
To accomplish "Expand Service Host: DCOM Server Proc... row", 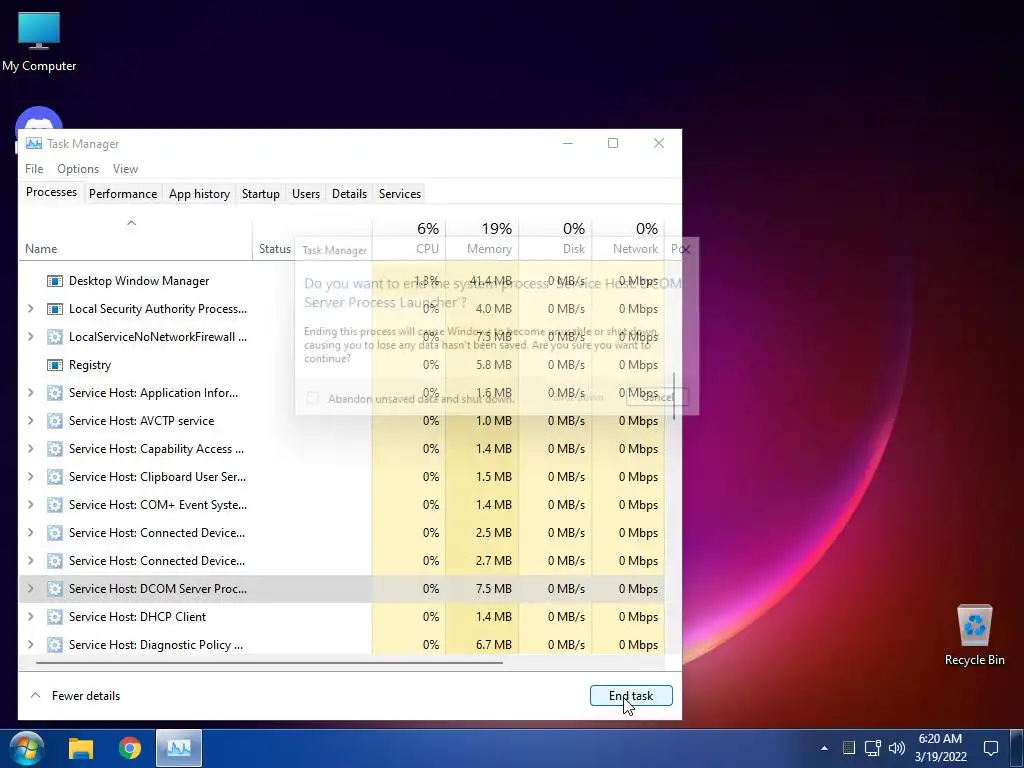I will pos(31,589).
